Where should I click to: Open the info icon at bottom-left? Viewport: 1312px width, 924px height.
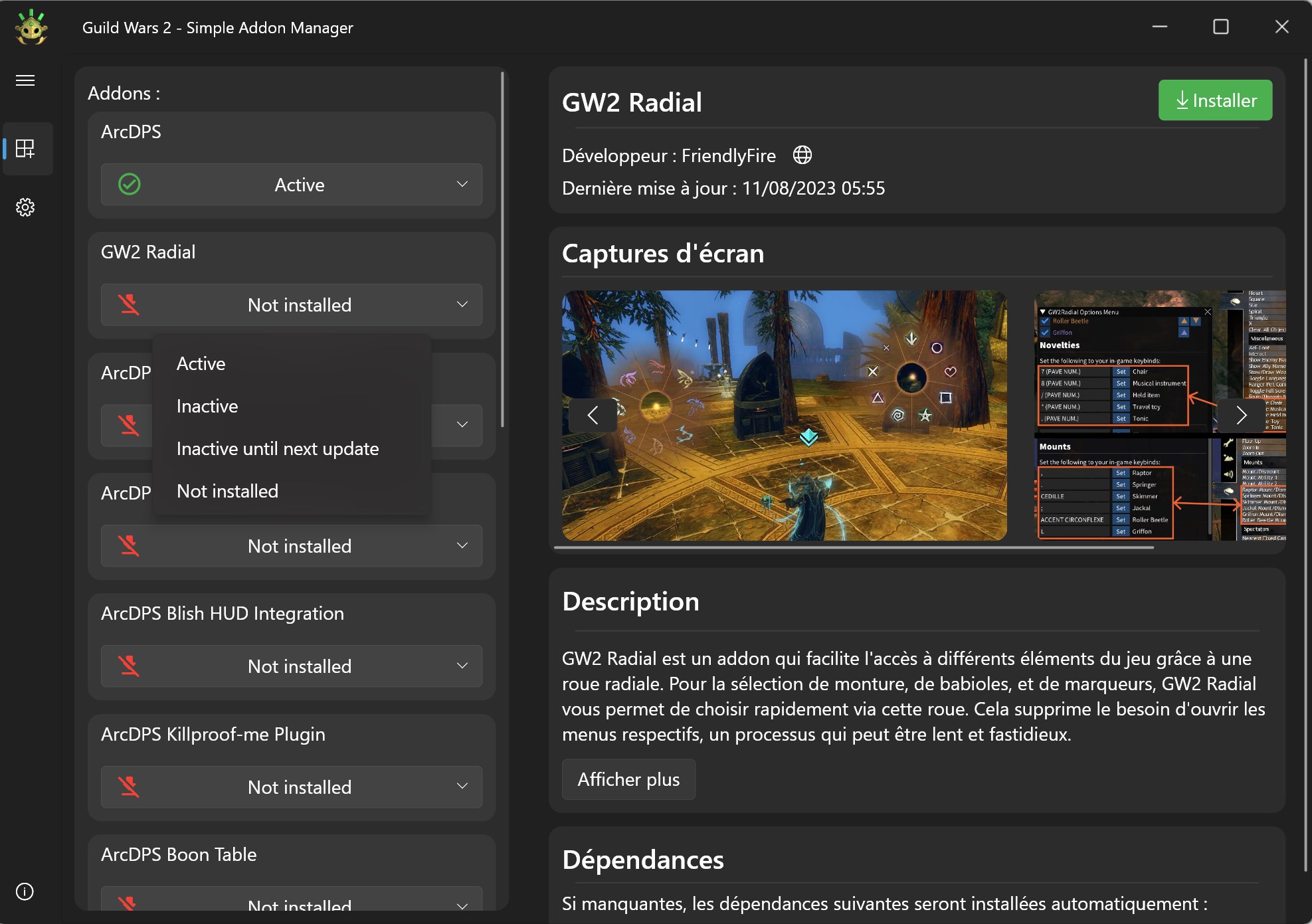25,891
